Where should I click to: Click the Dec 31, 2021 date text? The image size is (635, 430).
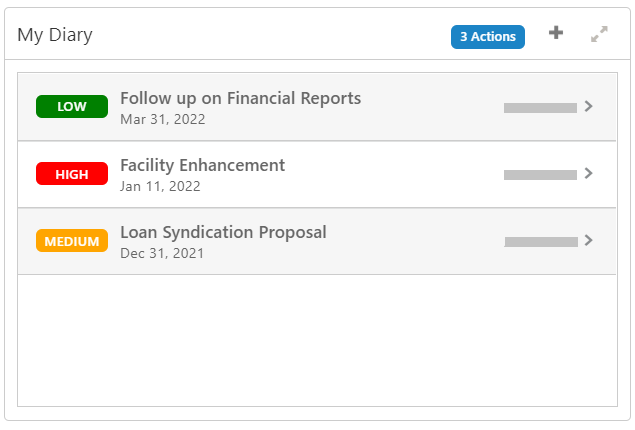(x=162, y=253)
